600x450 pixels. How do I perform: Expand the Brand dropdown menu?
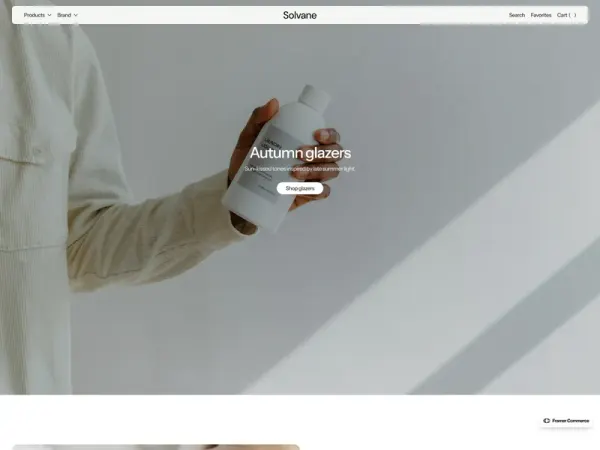[67, 15]
